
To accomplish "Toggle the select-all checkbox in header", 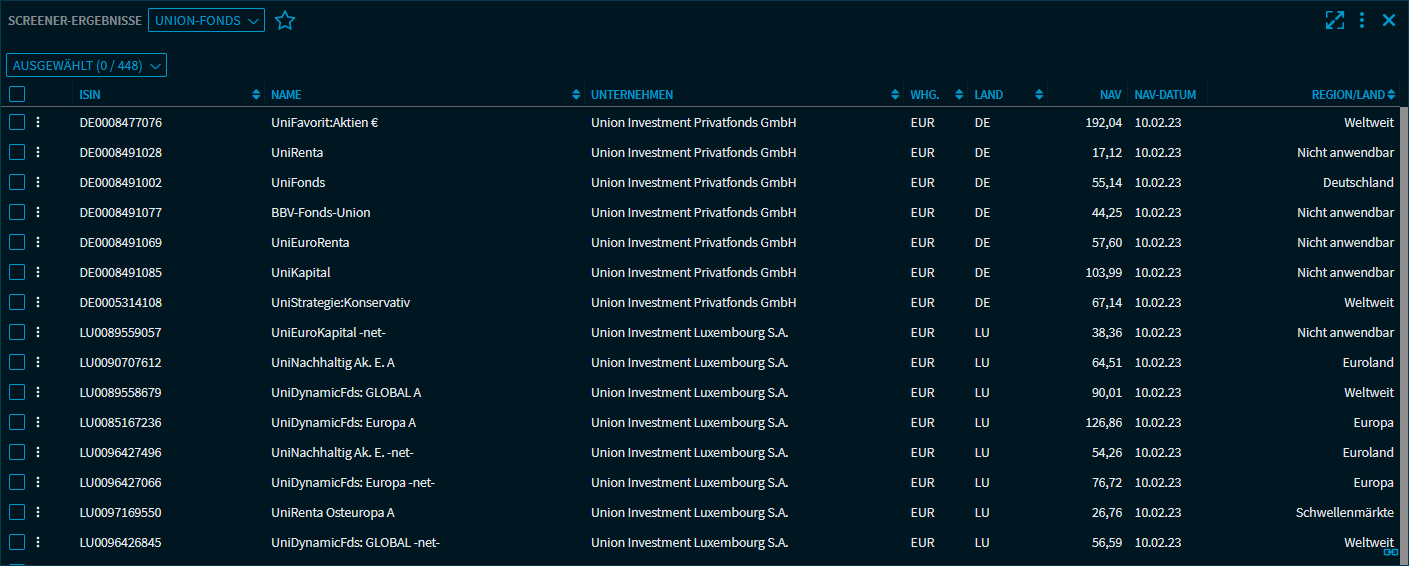I will tap(17, 94).
